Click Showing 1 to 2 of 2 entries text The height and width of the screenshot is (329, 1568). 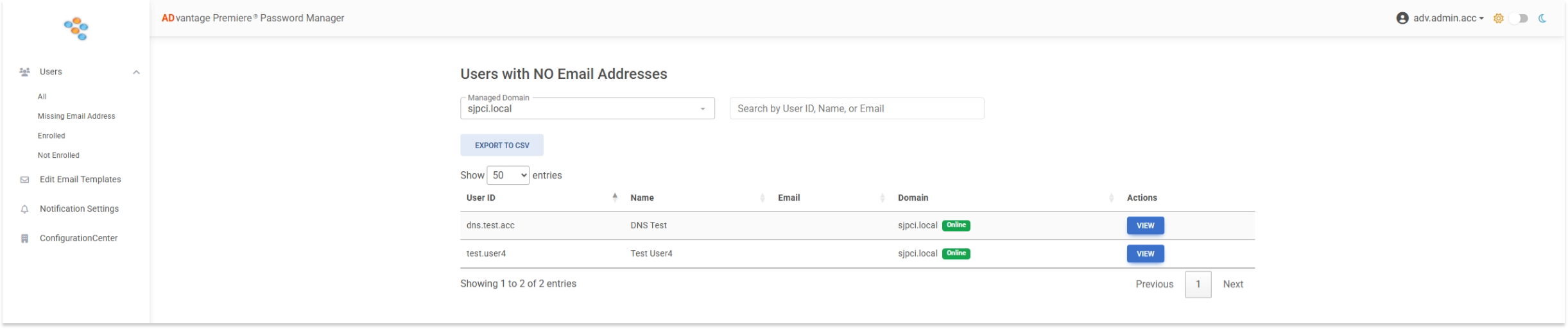tap(518, 283)
